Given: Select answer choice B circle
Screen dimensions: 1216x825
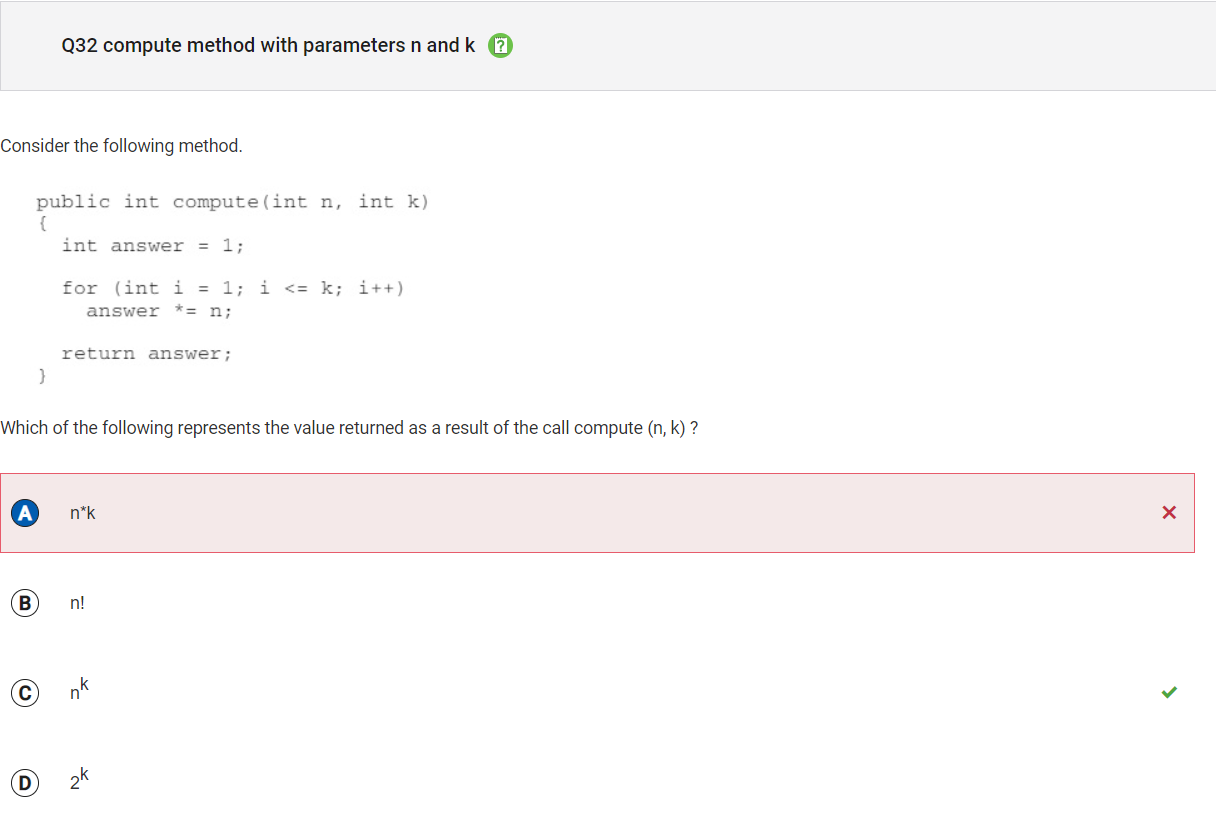Looking at the screenshot, I should (x=25, y=603).
